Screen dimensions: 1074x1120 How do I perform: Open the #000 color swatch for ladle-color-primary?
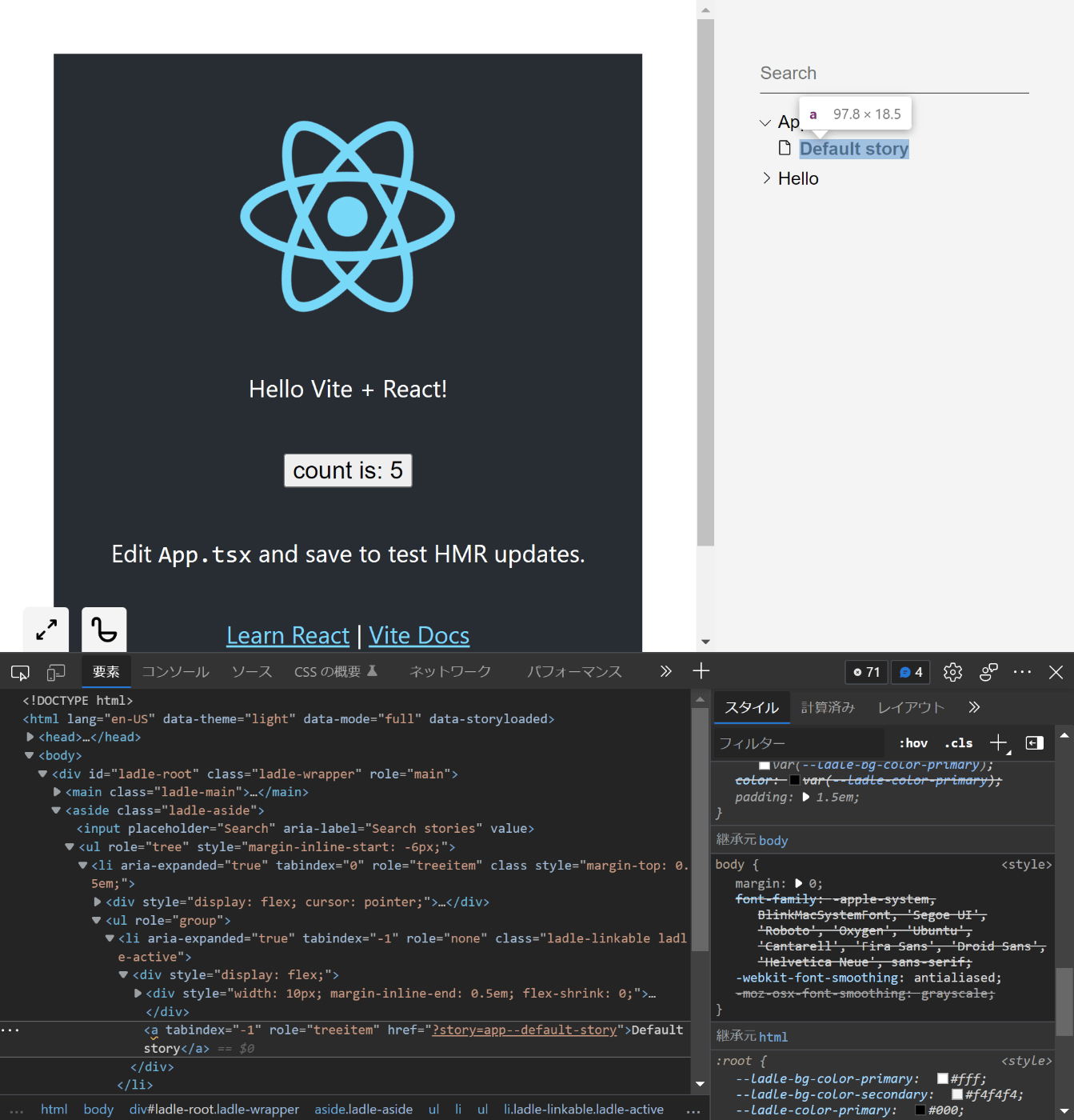pos(920,1110)
